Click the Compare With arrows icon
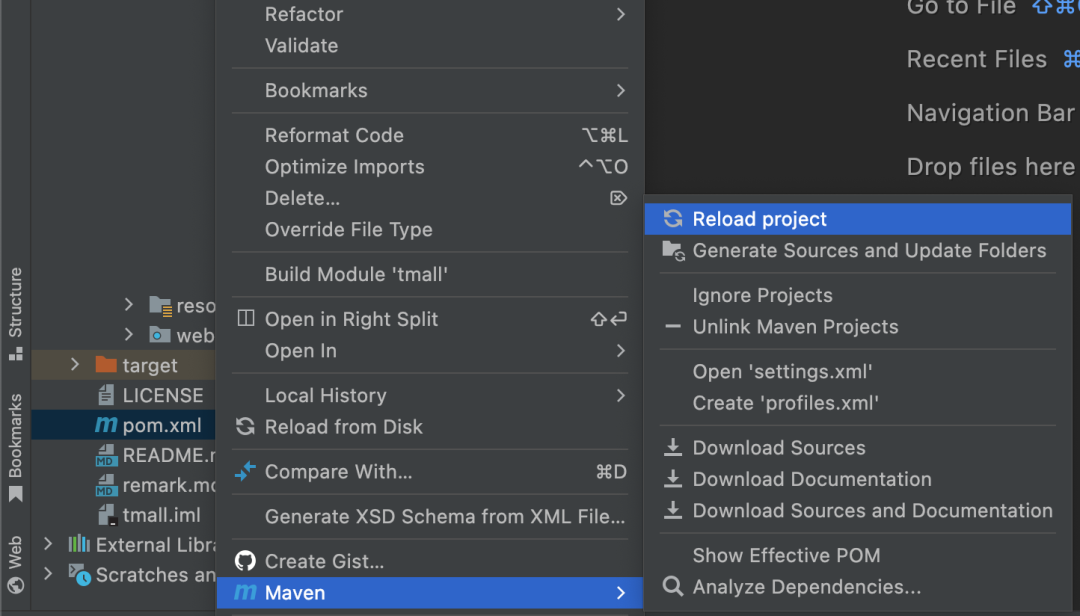This screenshot has width=1080, height=616. 245,472
